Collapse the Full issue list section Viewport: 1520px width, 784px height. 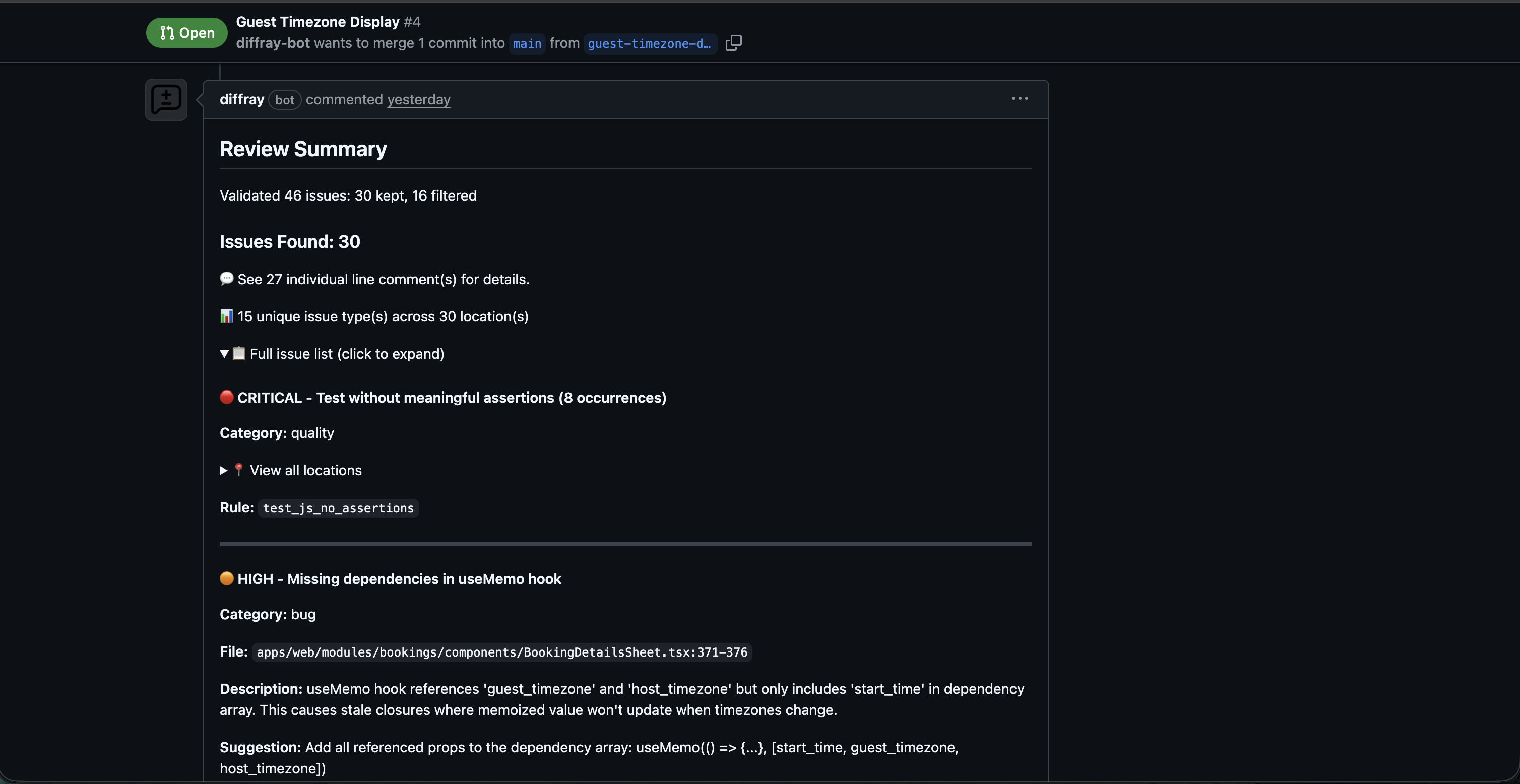224,354
